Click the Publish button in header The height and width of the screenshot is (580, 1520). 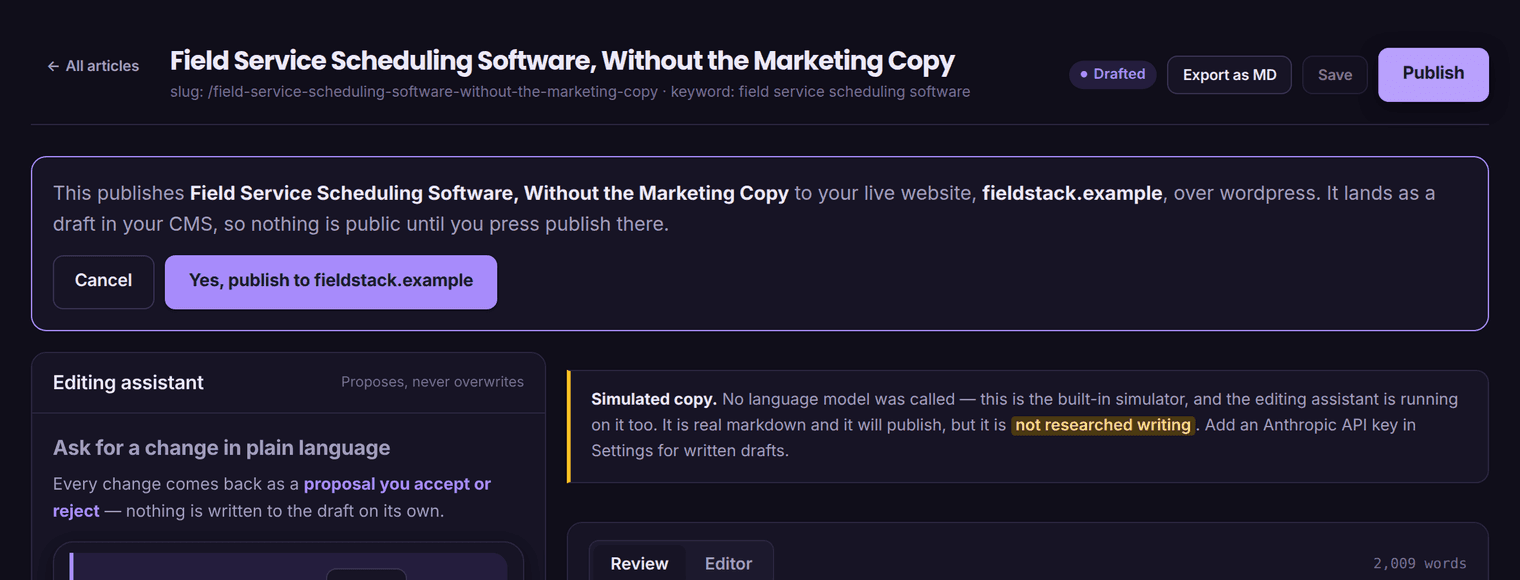click(x=1433, y=74)
